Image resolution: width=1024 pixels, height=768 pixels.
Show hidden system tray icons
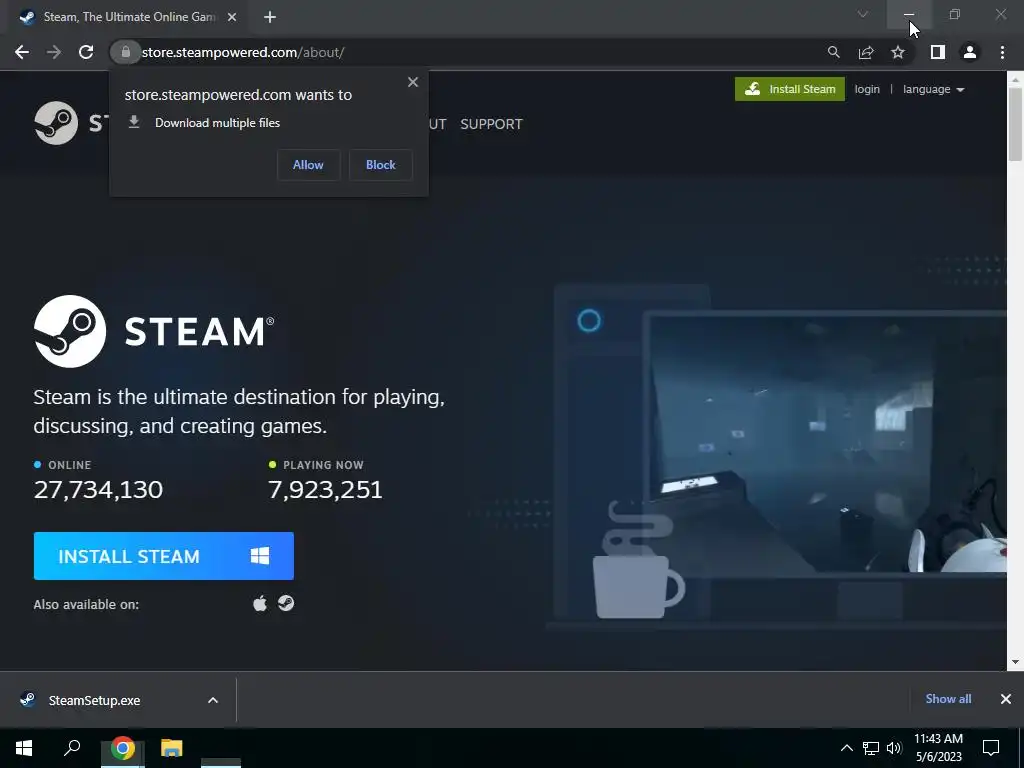(x=846, y=748)
